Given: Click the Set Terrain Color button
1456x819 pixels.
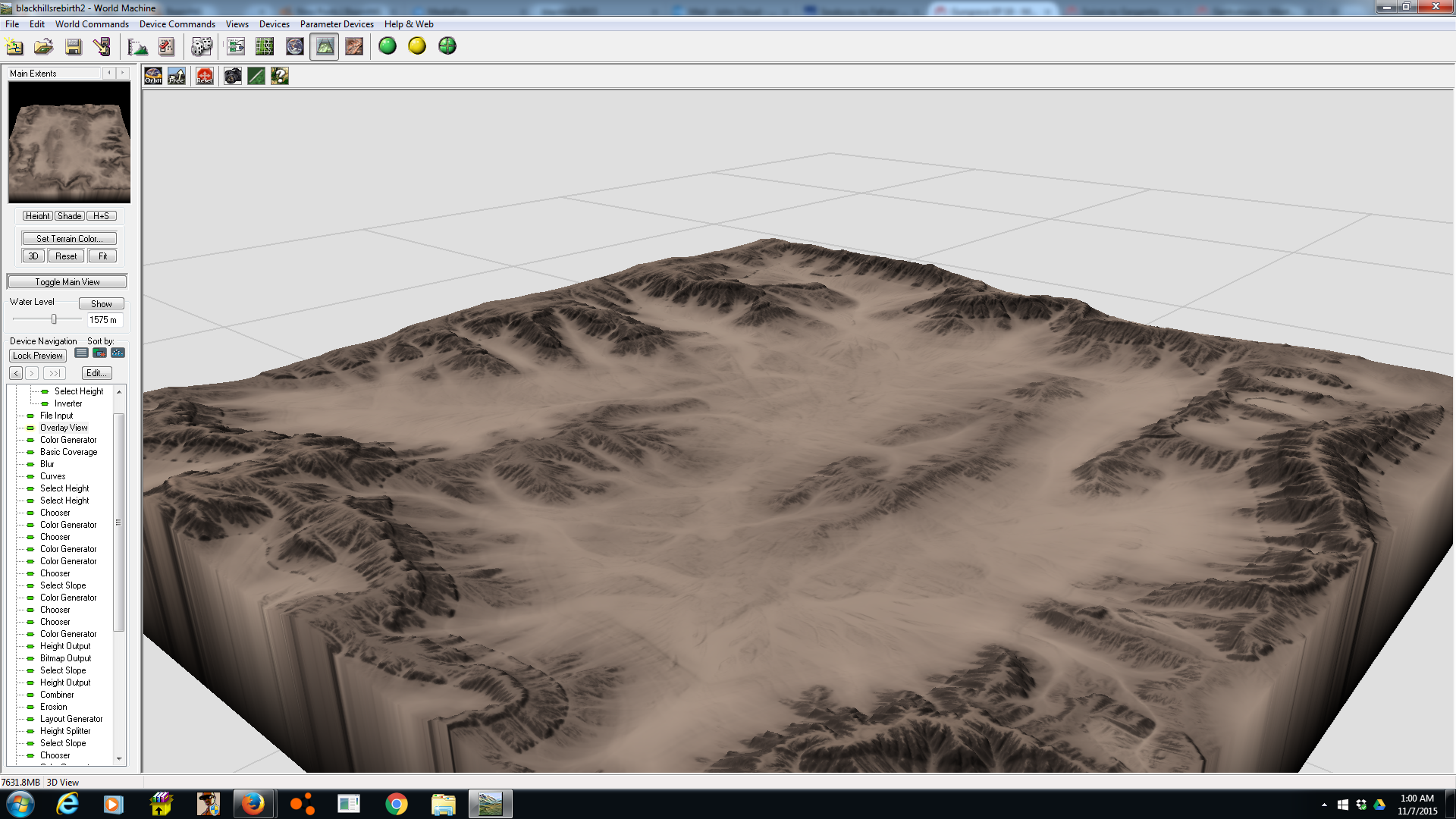Looking at the screenshot, I should coord(69,238).
